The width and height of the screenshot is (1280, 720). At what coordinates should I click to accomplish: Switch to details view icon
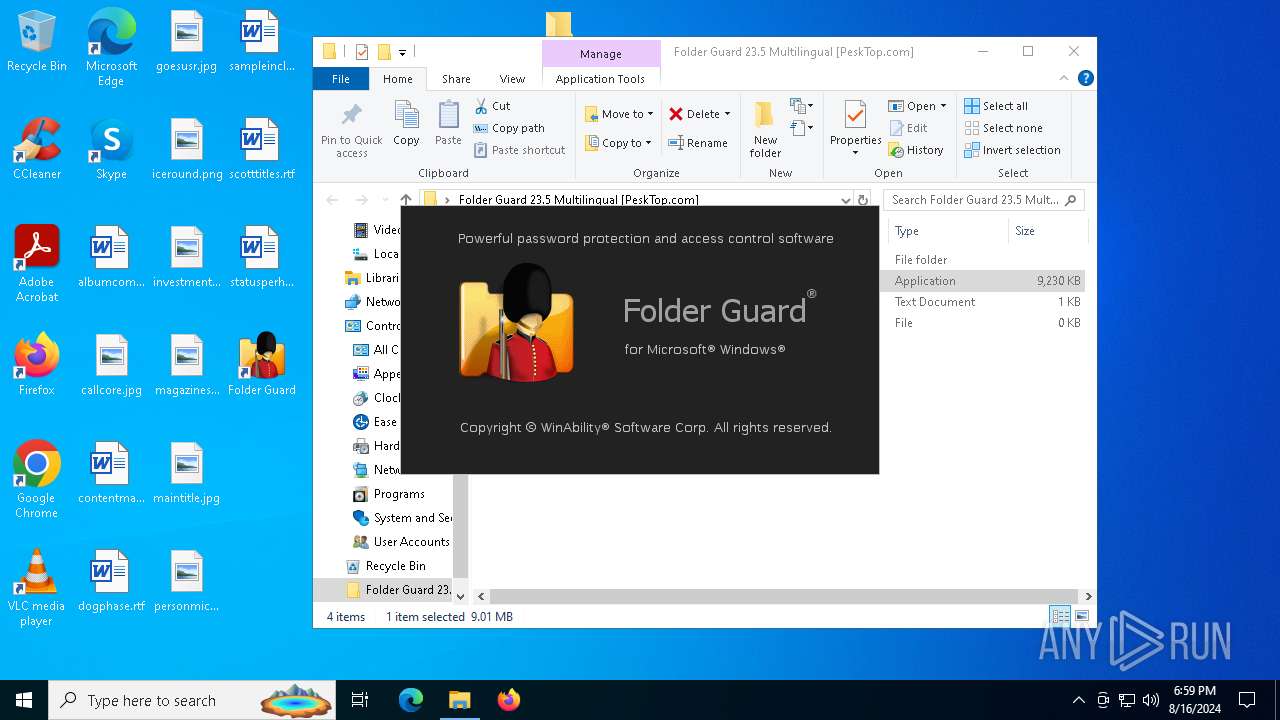pos(1059,617)
